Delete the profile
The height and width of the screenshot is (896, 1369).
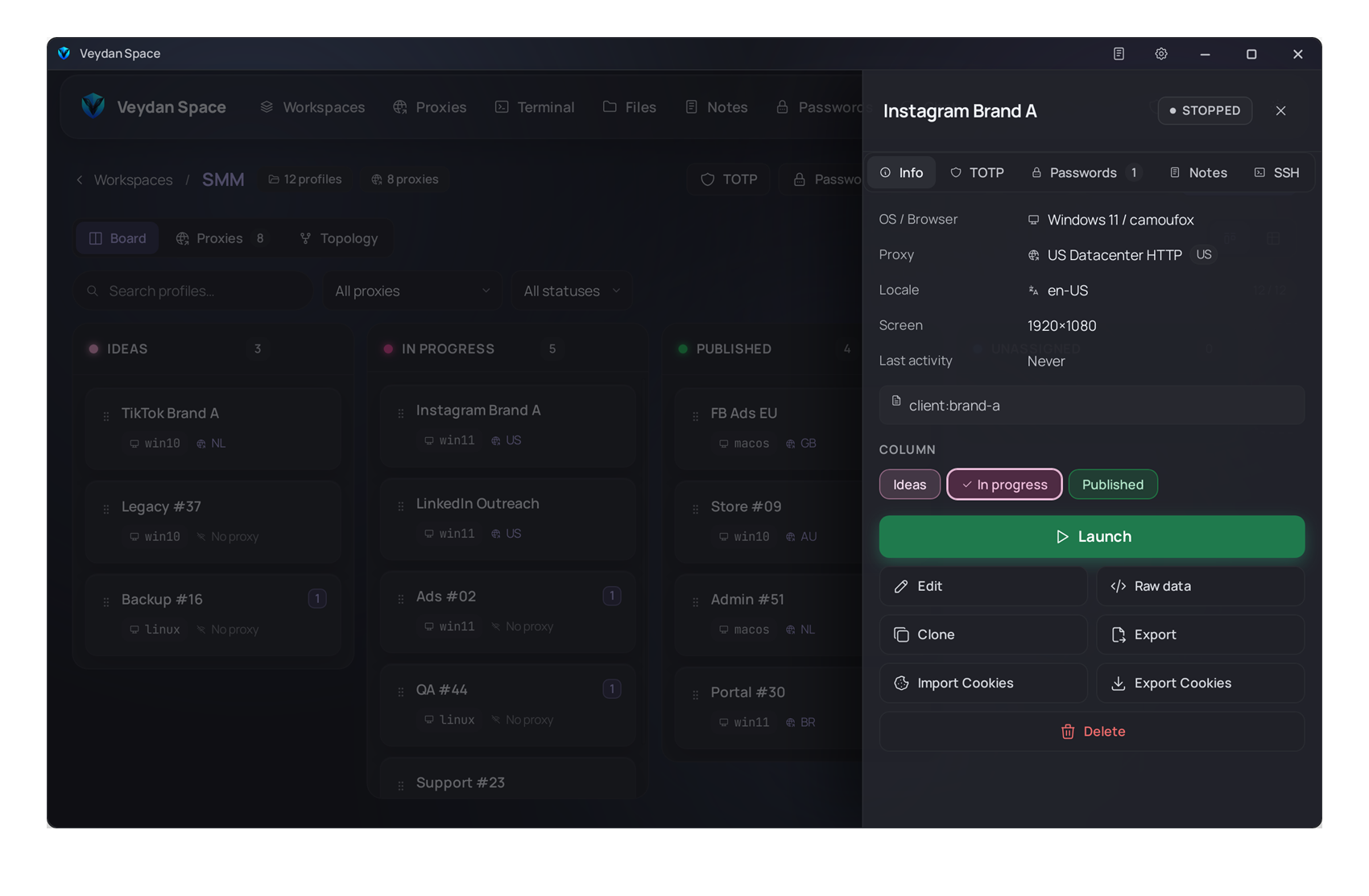[x=1092, y=731]
